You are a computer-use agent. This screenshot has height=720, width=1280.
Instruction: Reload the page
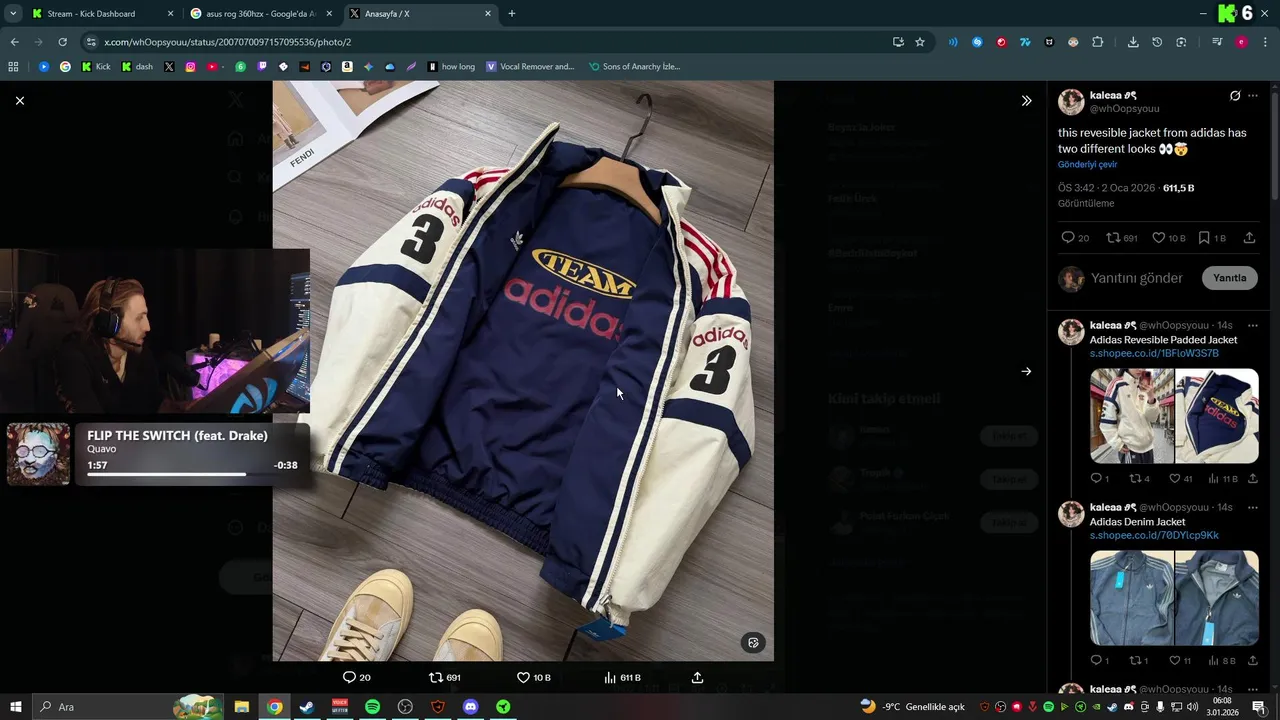click(x=62, y=42)
